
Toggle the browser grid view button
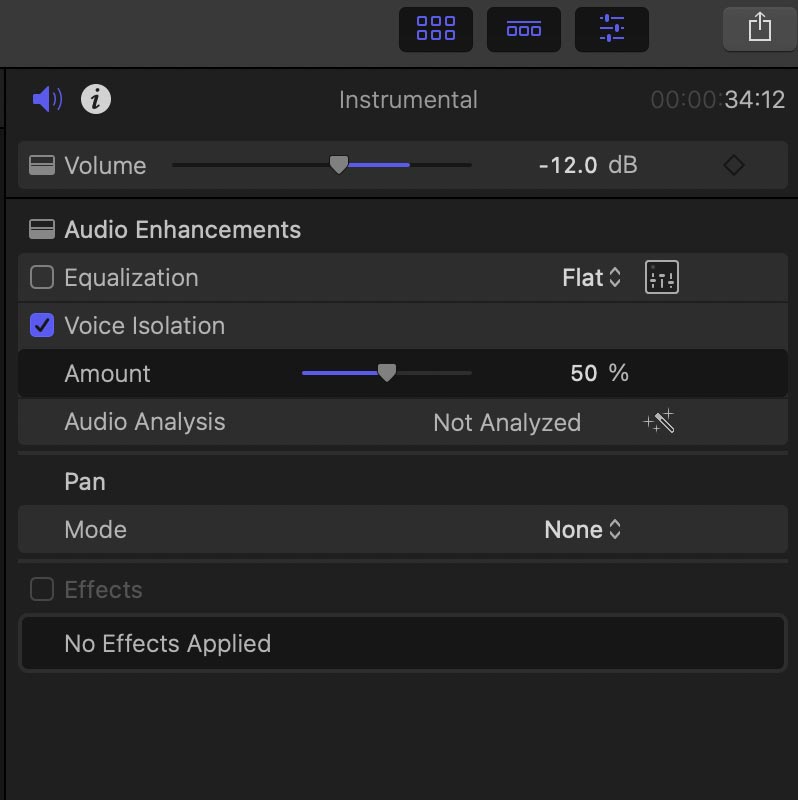(436, 29)
